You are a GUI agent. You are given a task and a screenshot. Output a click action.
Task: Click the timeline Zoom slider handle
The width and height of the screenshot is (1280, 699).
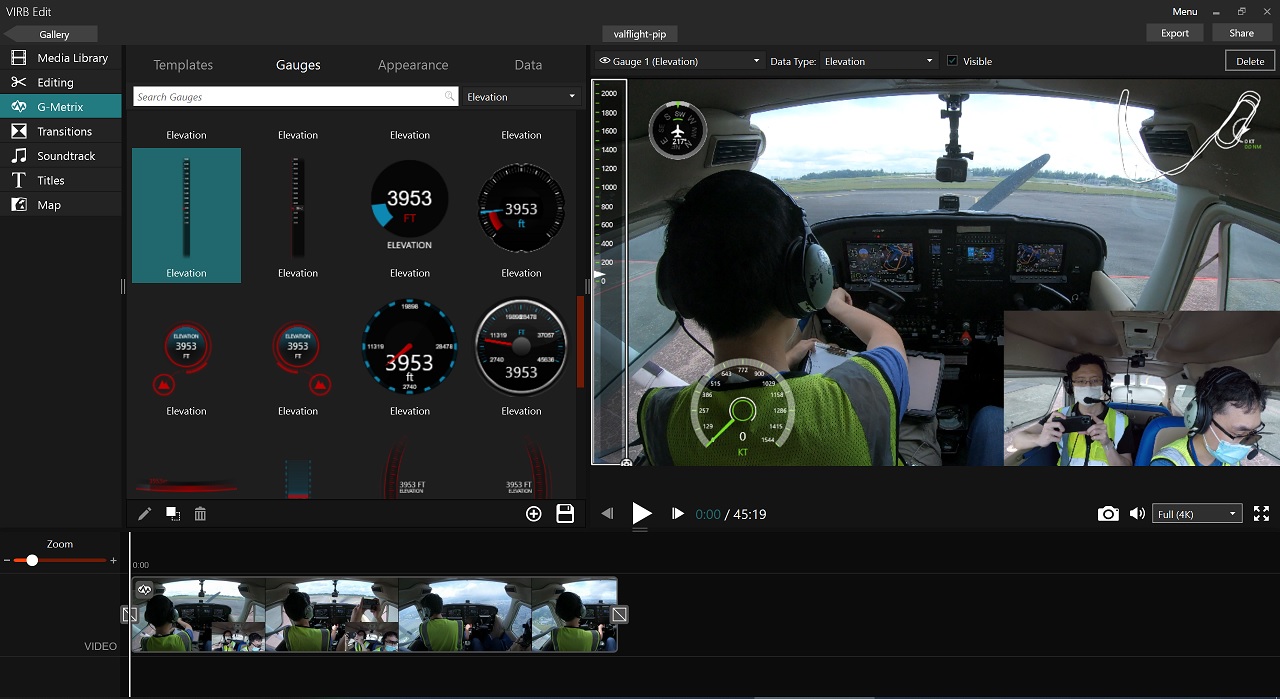coord(32,561)
